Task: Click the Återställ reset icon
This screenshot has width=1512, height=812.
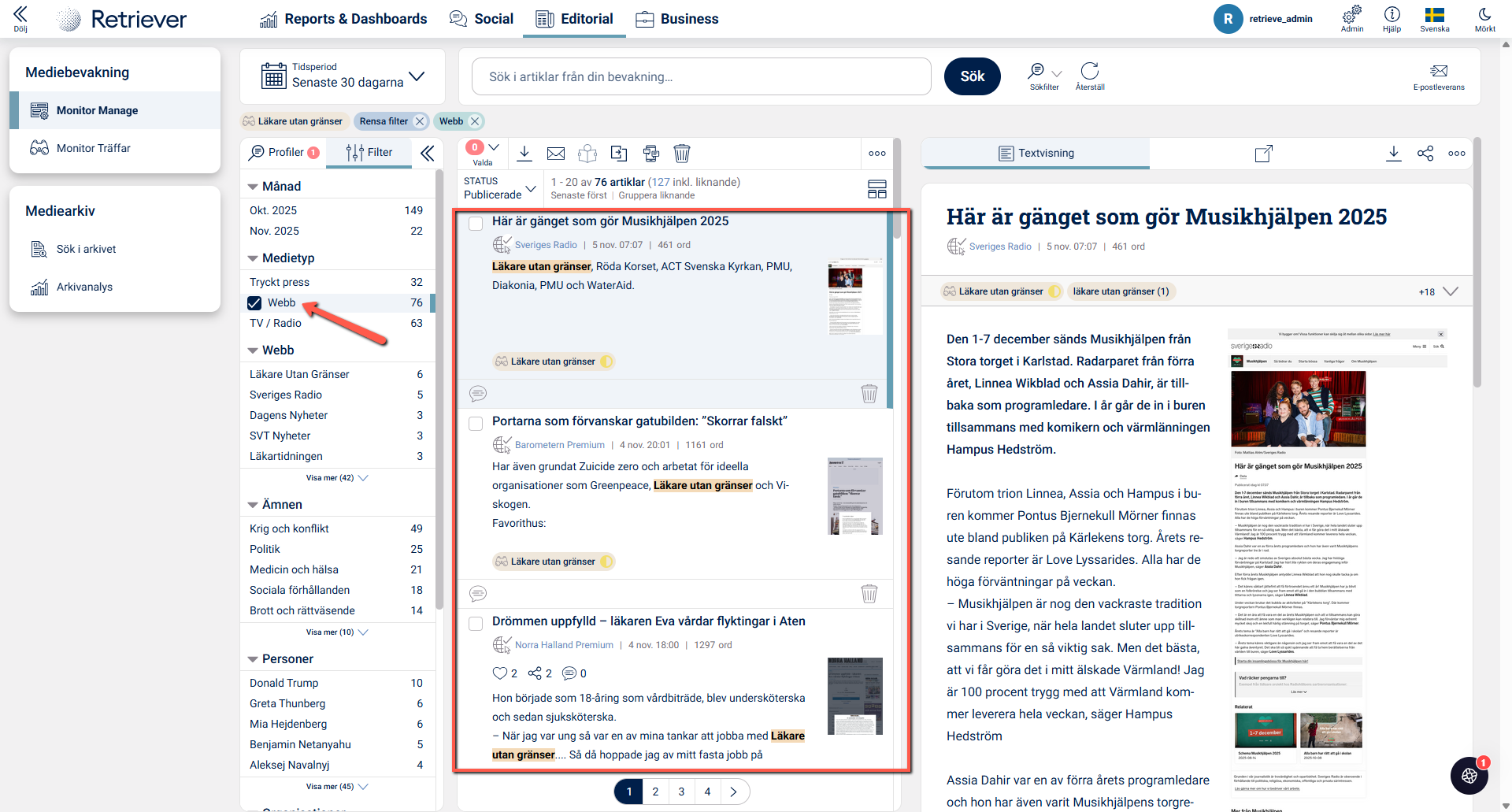Action: point(1090,76)
